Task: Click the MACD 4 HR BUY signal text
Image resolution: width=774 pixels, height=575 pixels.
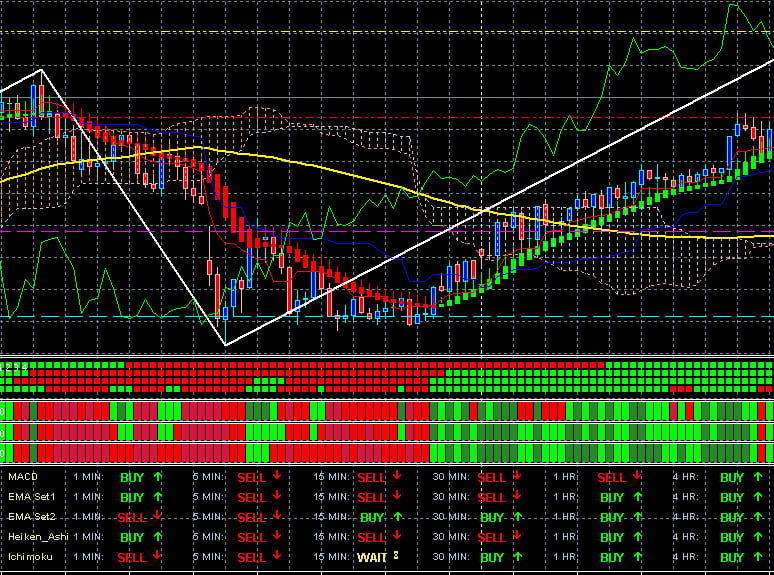Action: (732, 478)
